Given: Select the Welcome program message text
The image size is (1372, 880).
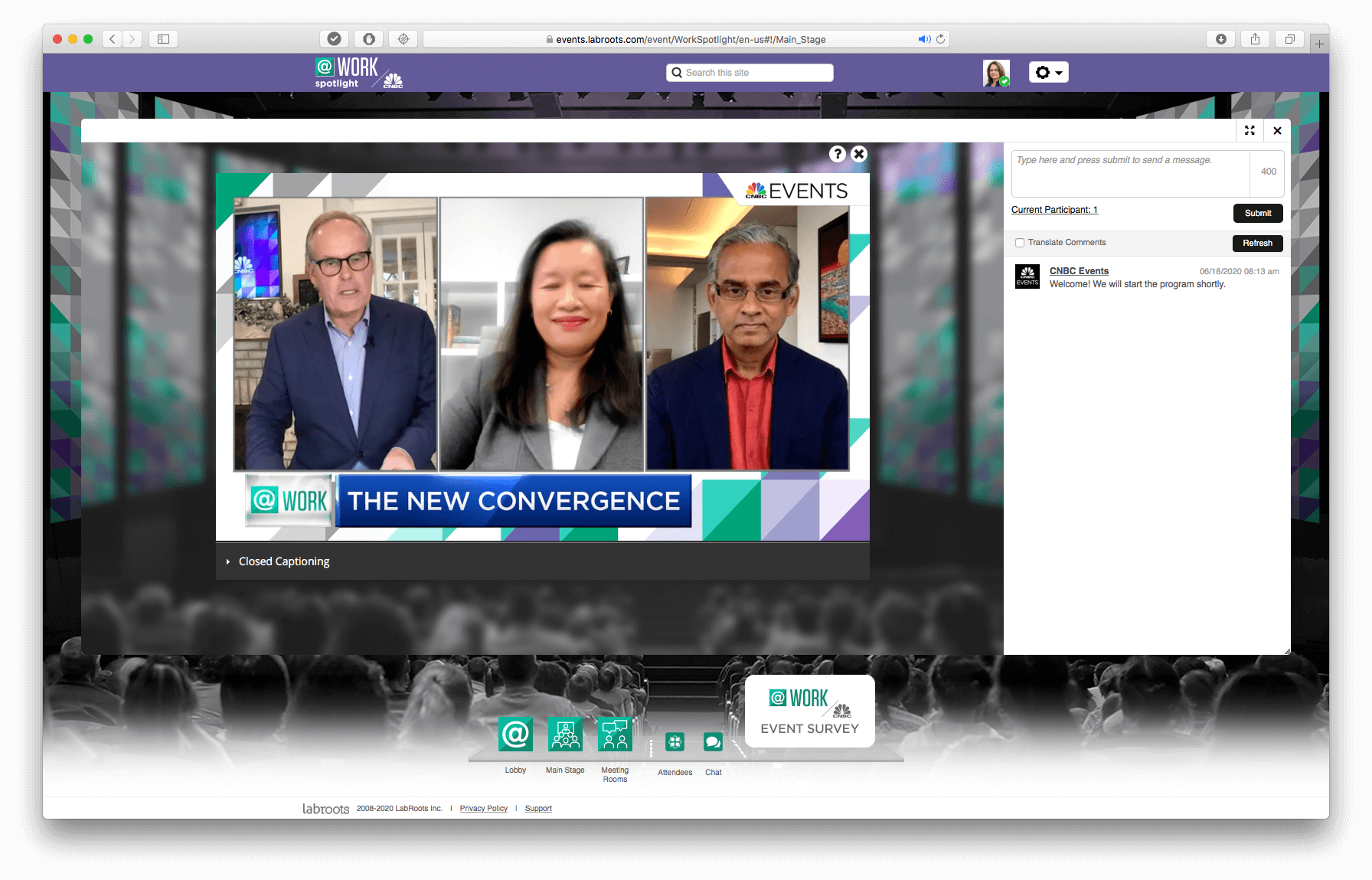Looking at the screenshot, I should pos(1137,284).
